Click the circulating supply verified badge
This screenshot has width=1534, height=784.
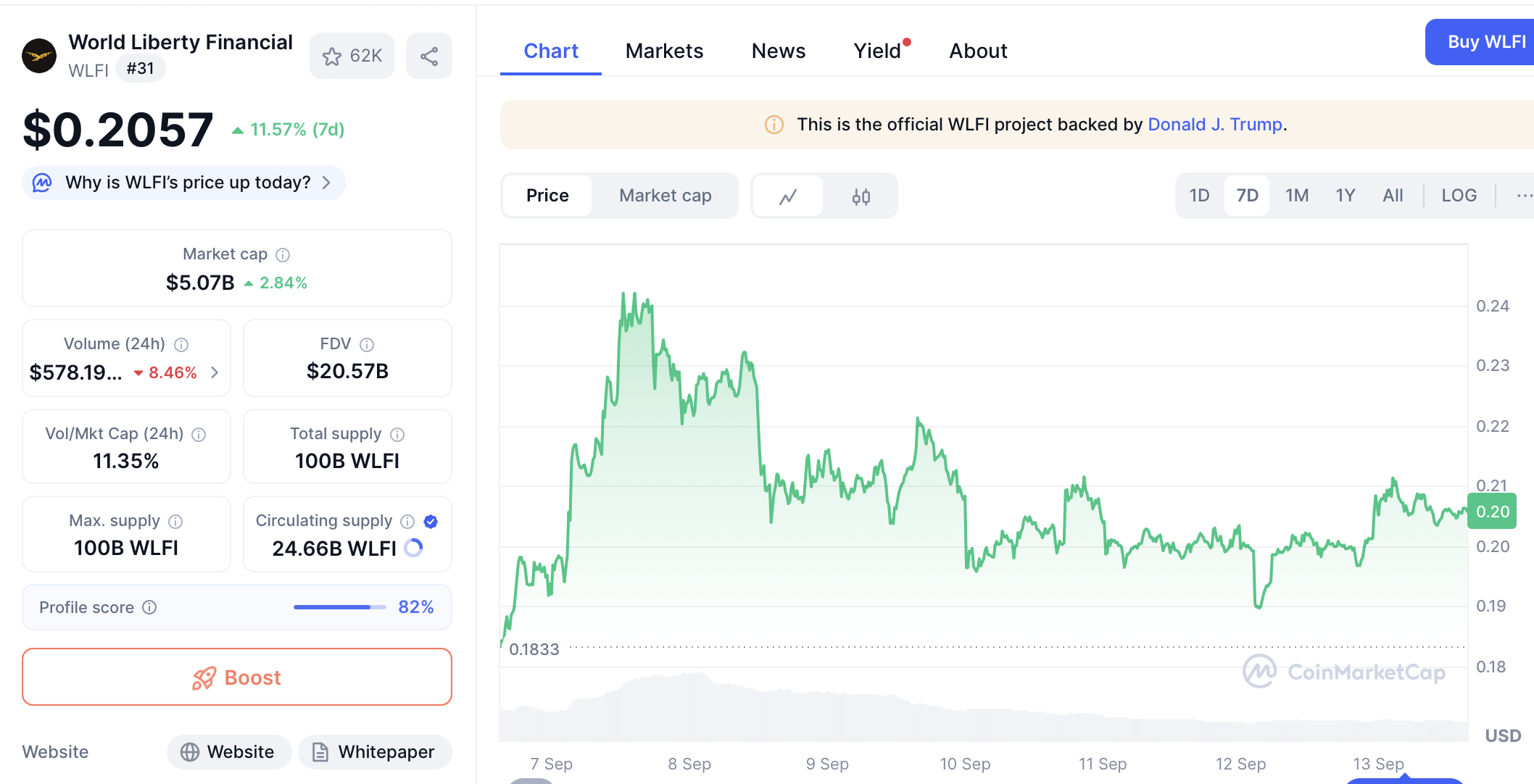[431, 521]
